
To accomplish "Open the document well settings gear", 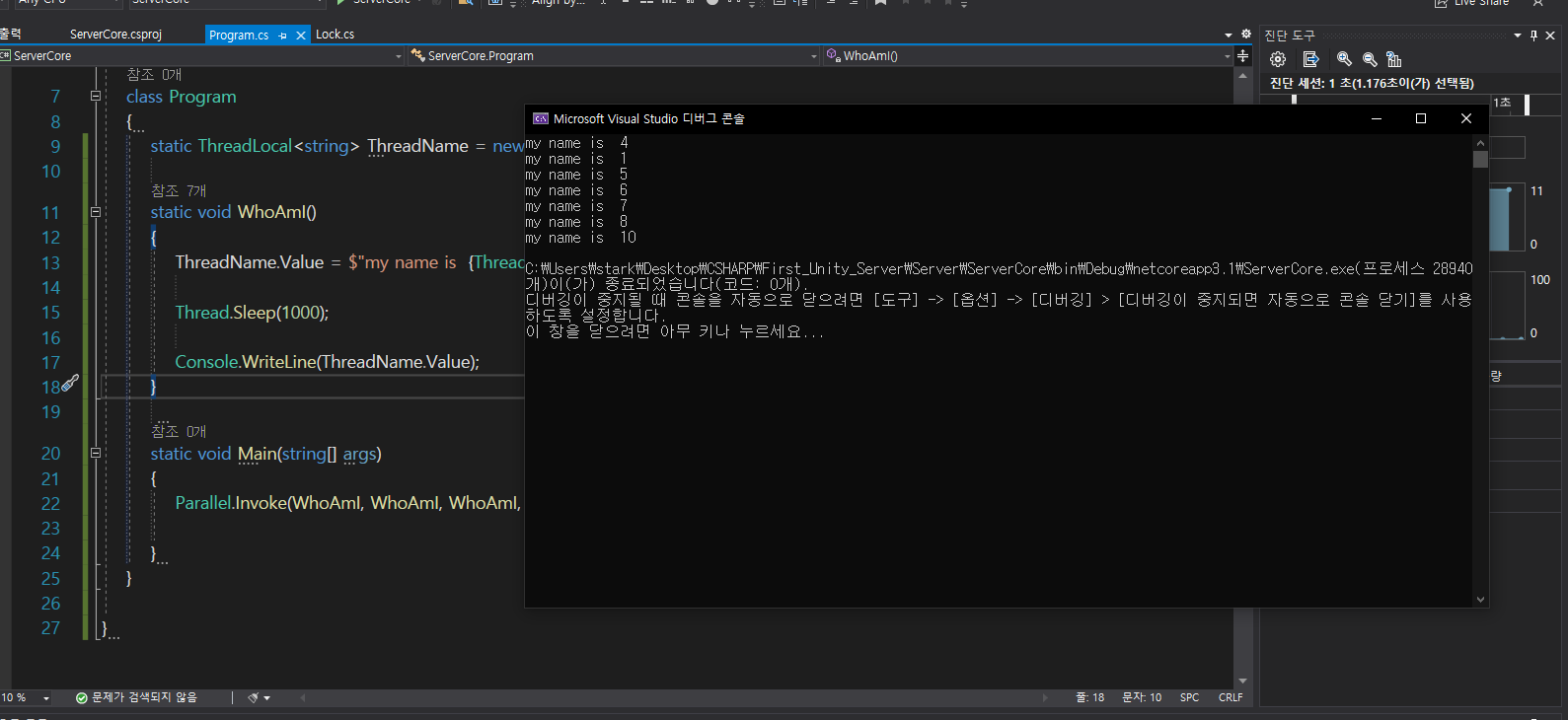I will point(1246,35).
